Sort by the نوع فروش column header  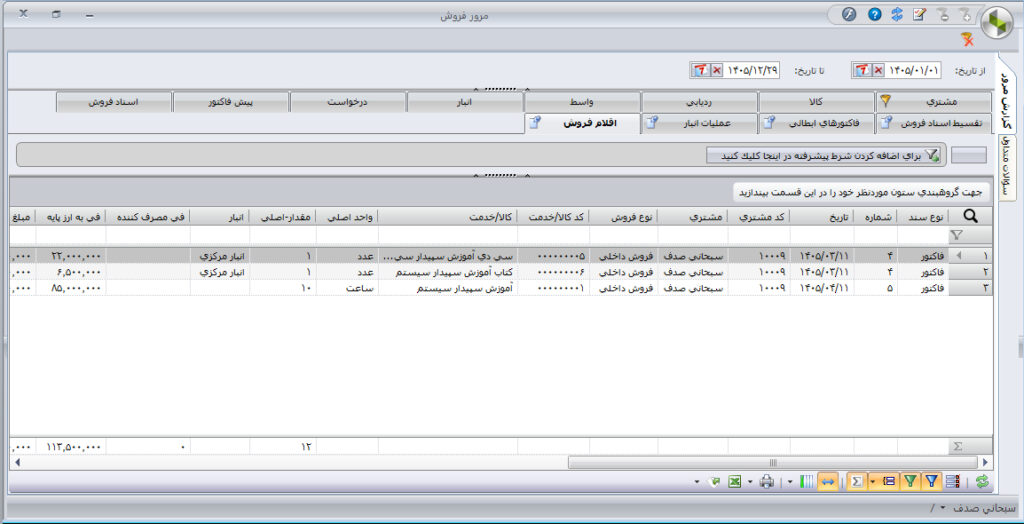(623, 217)
